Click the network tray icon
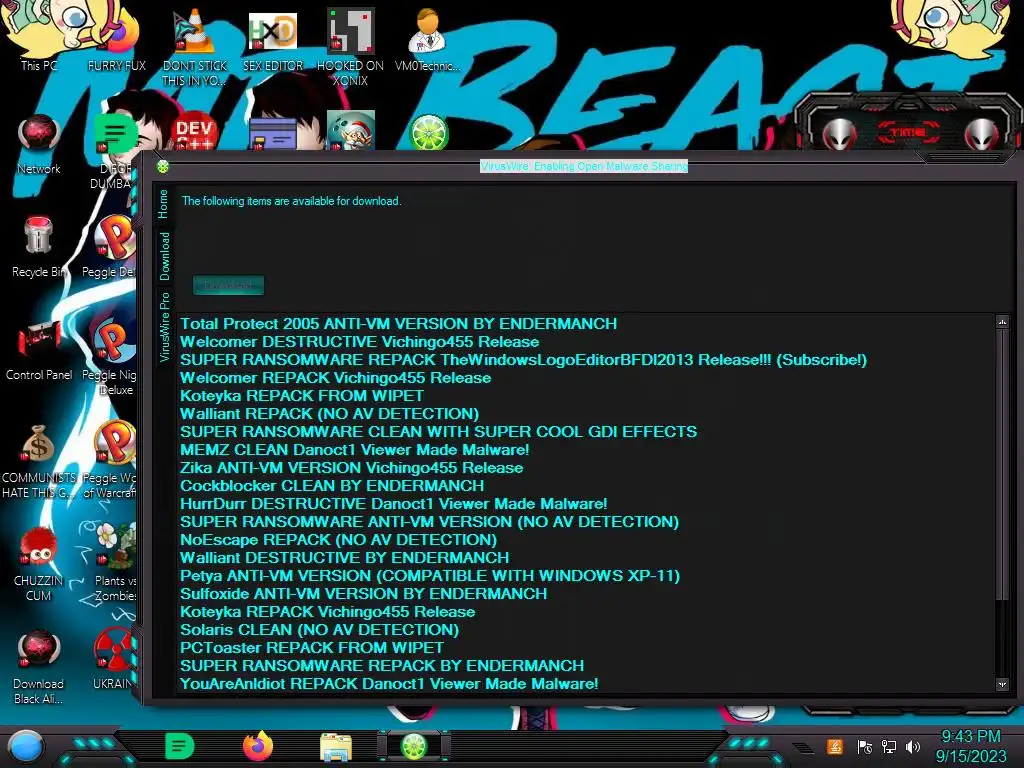The width and height of the screenshot is (1024, 768). 889,746
